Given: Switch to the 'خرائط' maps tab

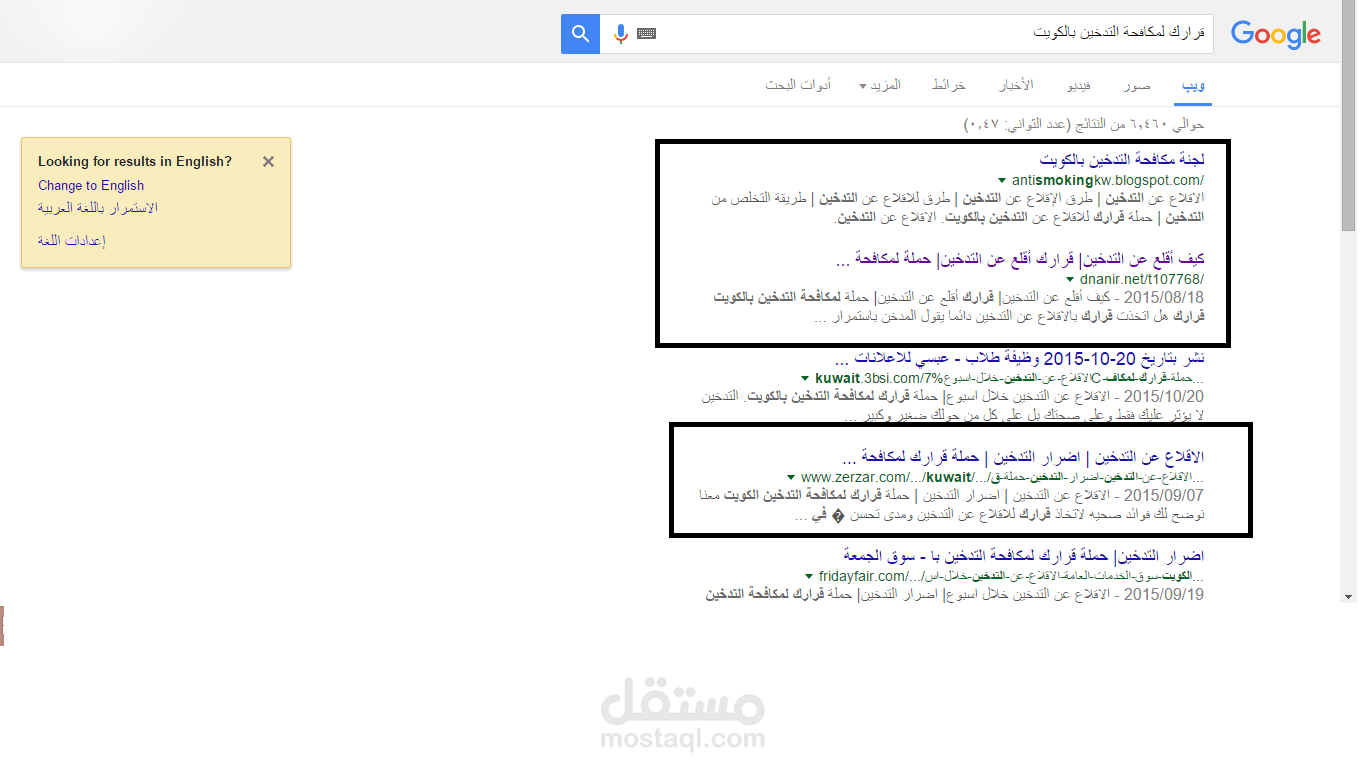Looking at the screenshot, I should point(949,85).
